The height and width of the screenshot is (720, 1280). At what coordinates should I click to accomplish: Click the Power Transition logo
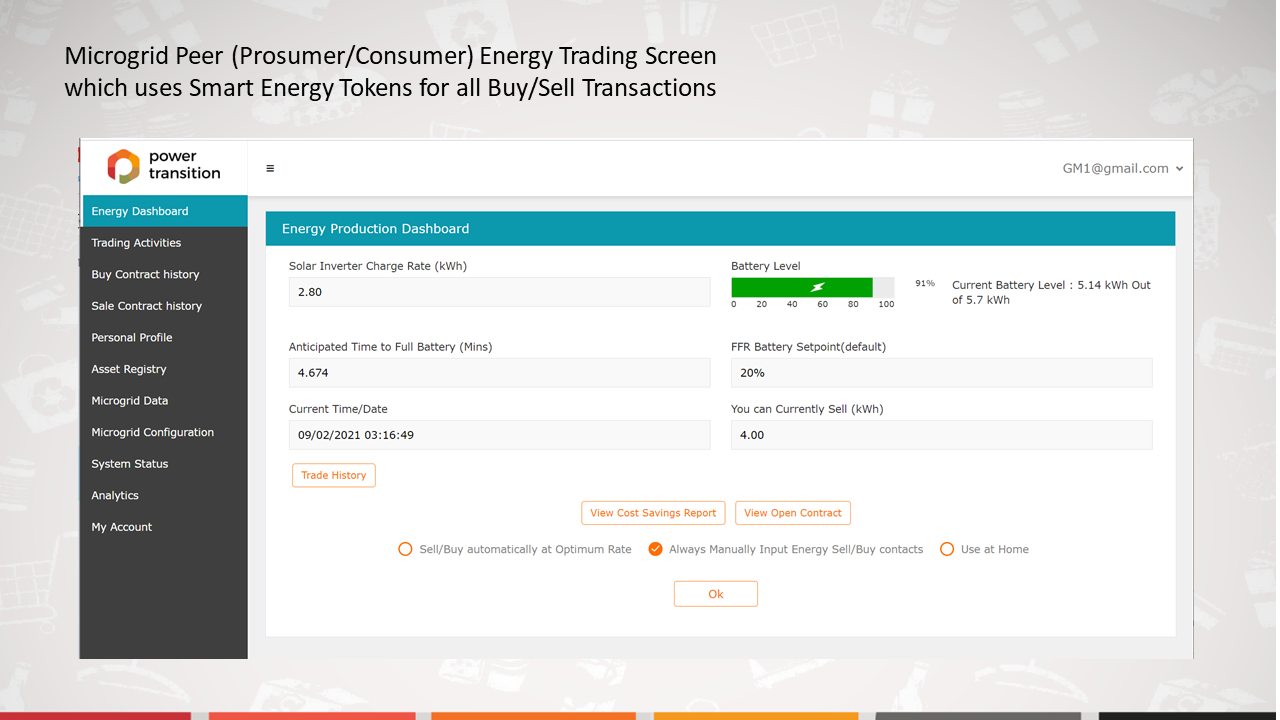coord(164,166)
